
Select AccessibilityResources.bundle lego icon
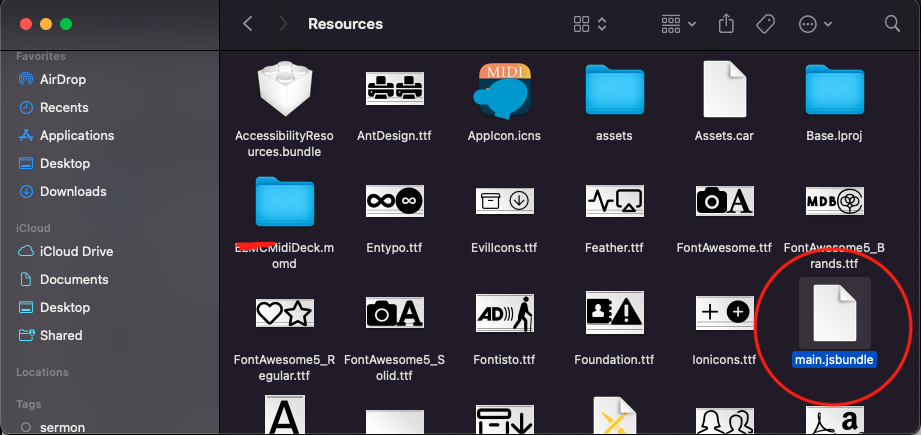(284, 89)
